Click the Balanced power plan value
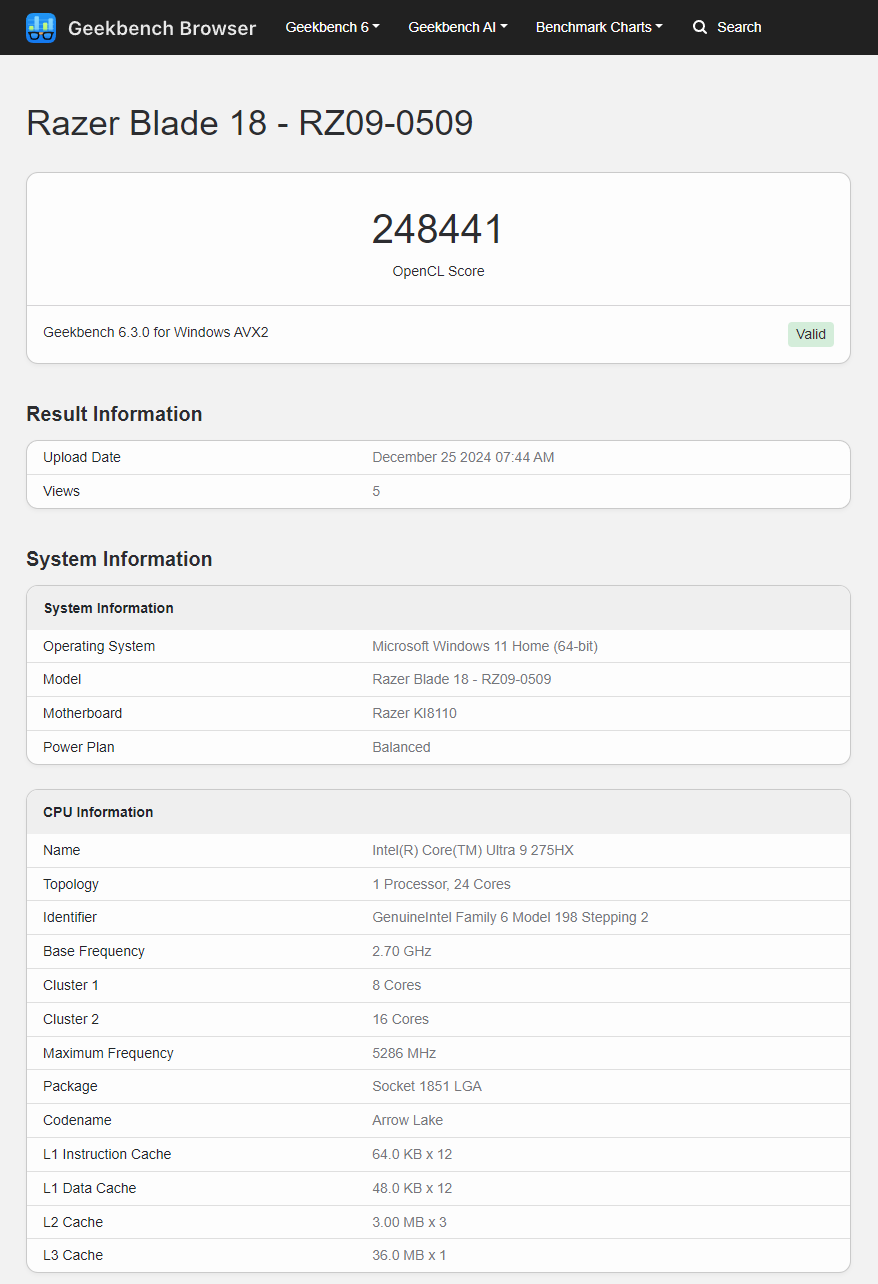This screenshot has height=1284, width=878. click(401, 747)
